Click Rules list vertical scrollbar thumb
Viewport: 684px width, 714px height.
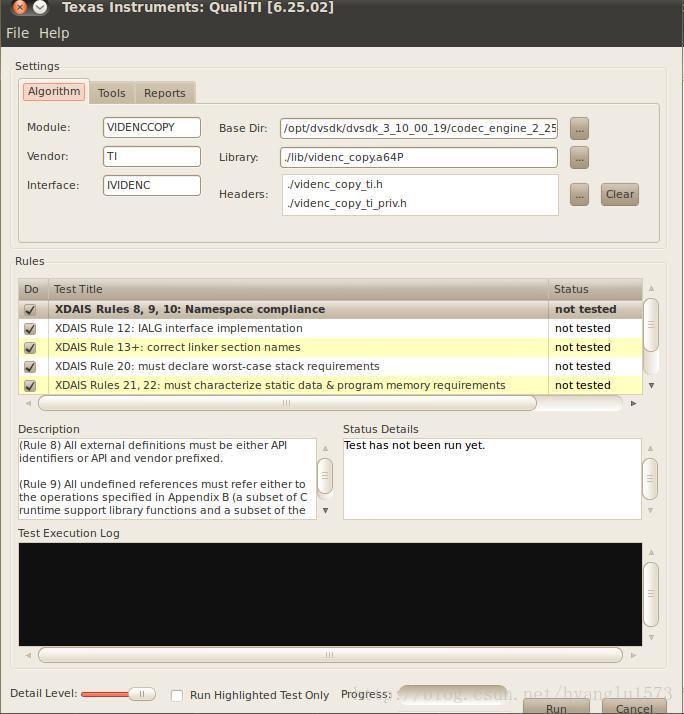(651, 325)
